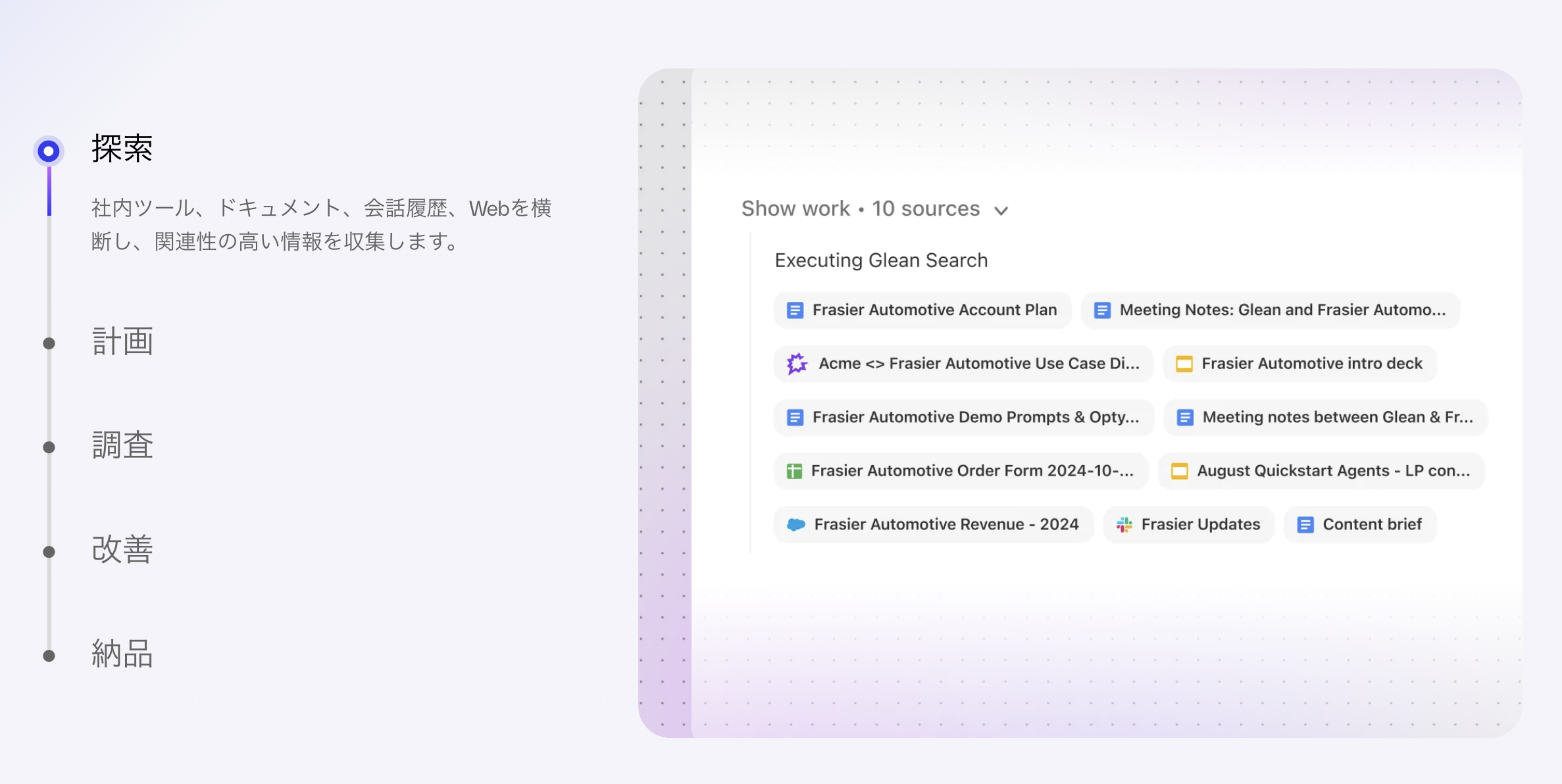Click the Docs icon on Content brief

point(1305,524)
